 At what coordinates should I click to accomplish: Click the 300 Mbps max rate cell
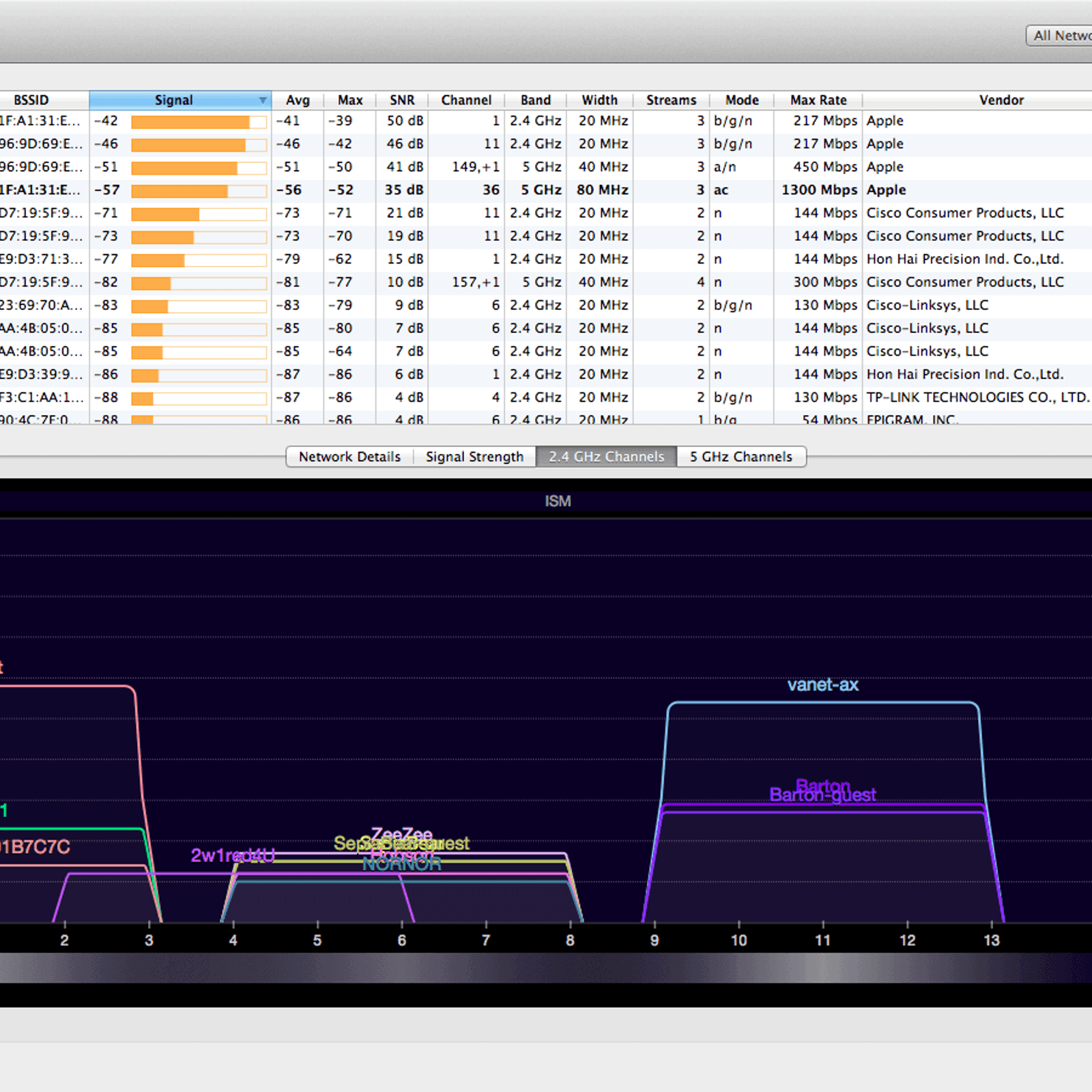(824, 283)
